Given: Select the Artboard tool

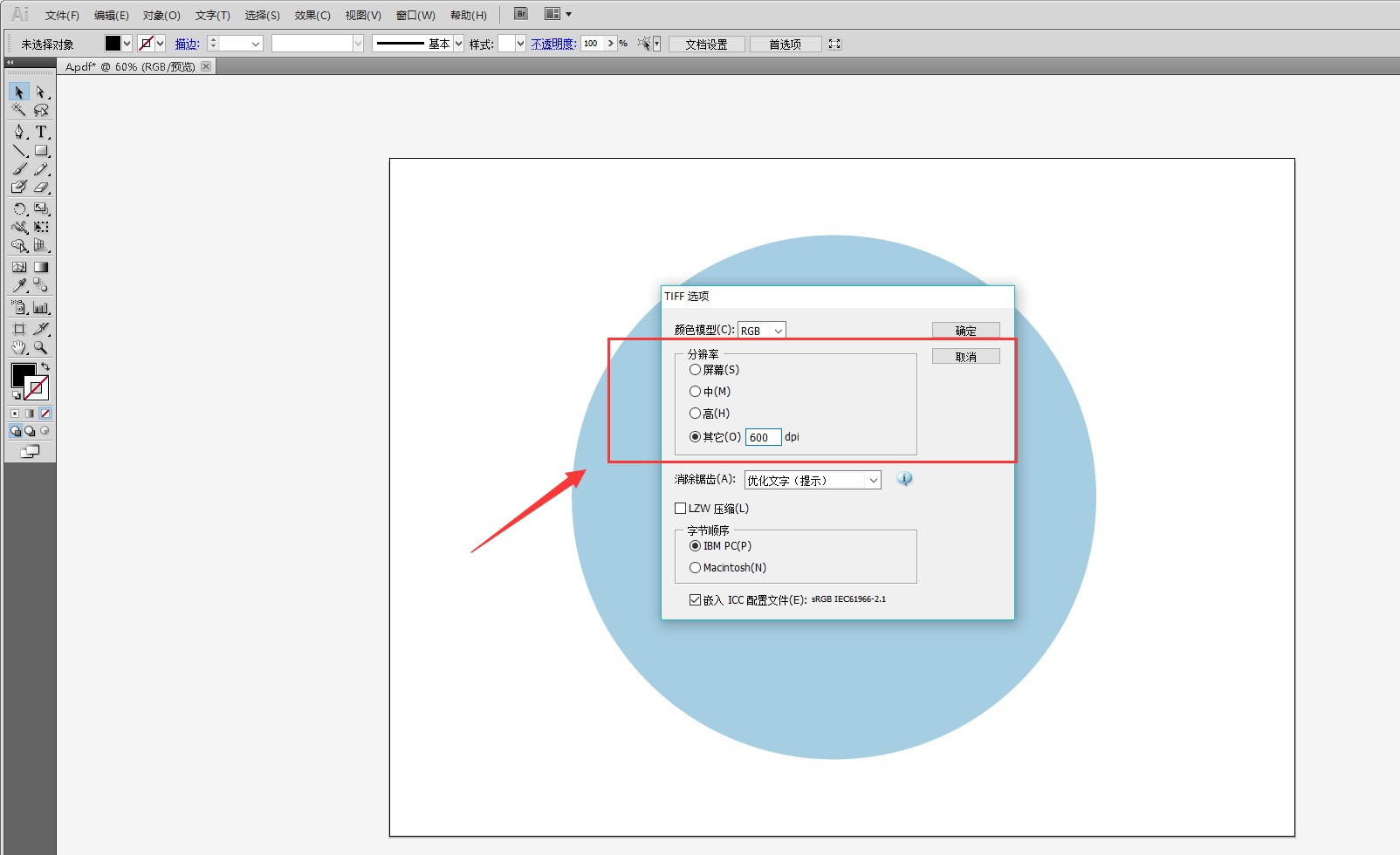Looking at the screenshot, I should 19,329.
